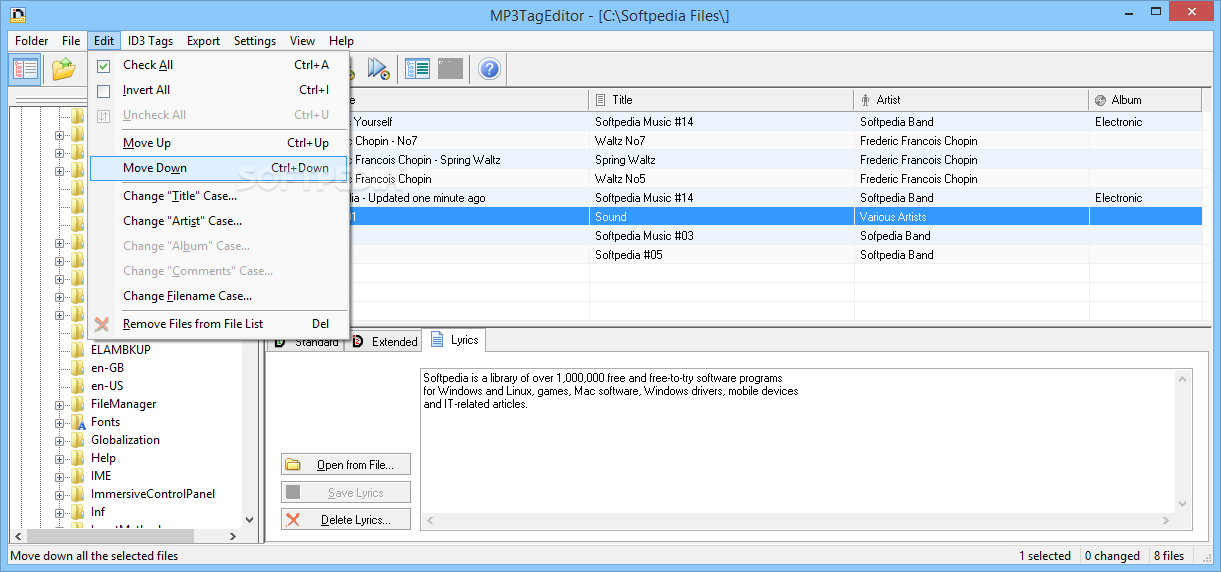Expand the Inf folder node
1221x572 pixels.
pos(59,513)
